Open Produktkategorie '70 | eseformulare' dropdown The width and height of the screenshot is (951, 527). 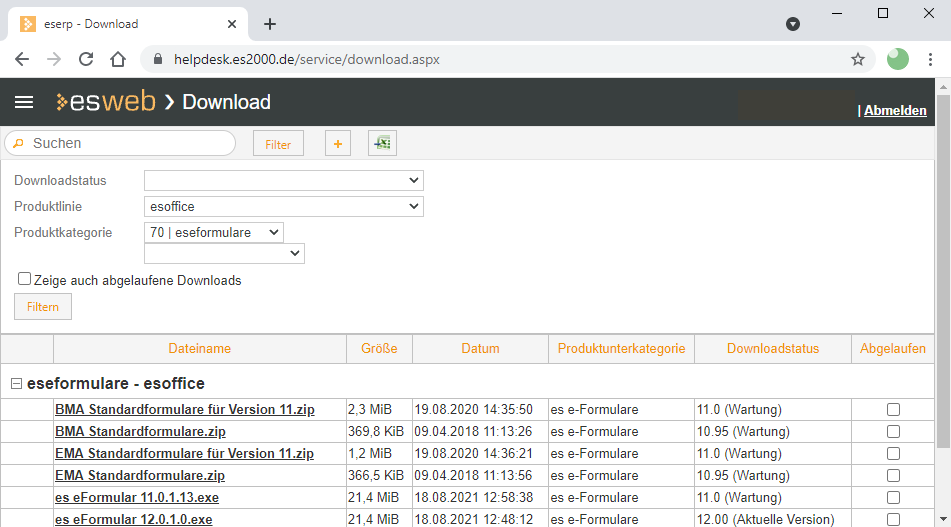pyautogui.click(x=214, y=232)
